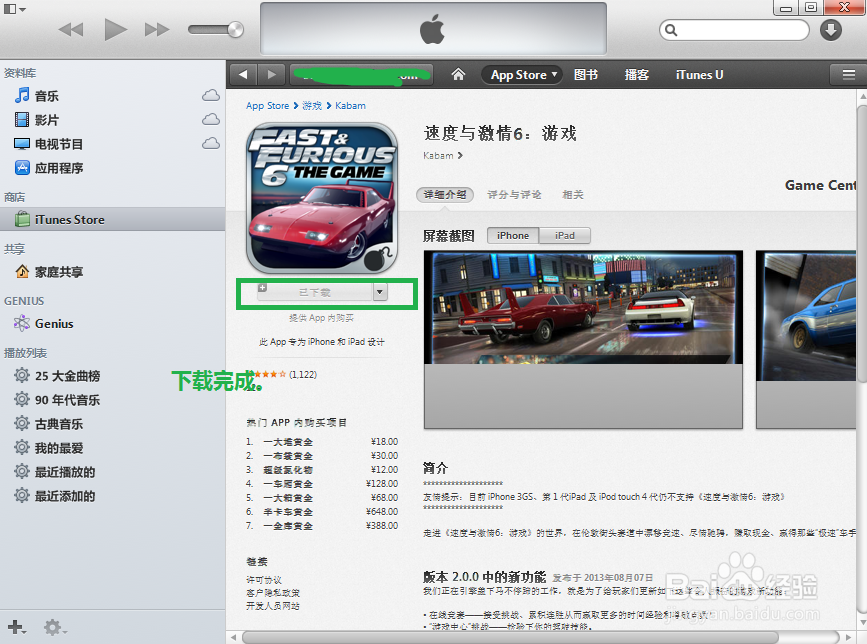
Task: Open the downloads arrow icon
Action: (x=831, y=30)
